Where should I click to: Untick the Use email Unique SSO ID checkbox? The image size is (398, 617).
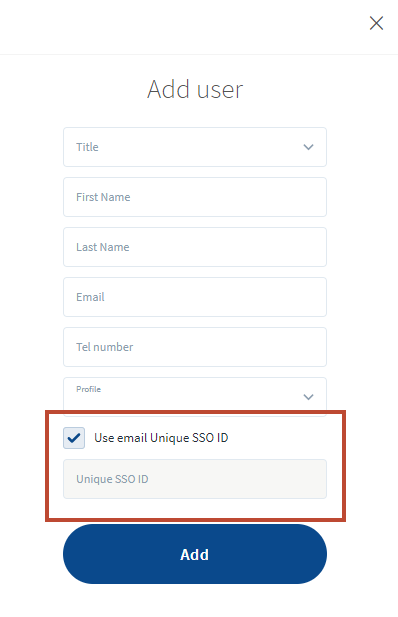point(74,438)
